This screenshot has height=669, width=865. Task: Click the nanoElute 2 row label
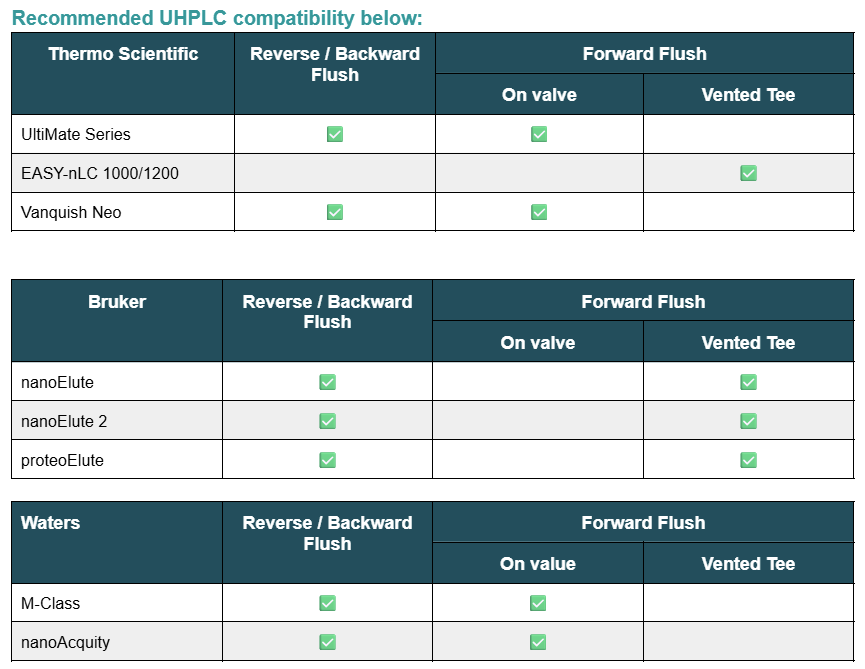tap(64, 421)
